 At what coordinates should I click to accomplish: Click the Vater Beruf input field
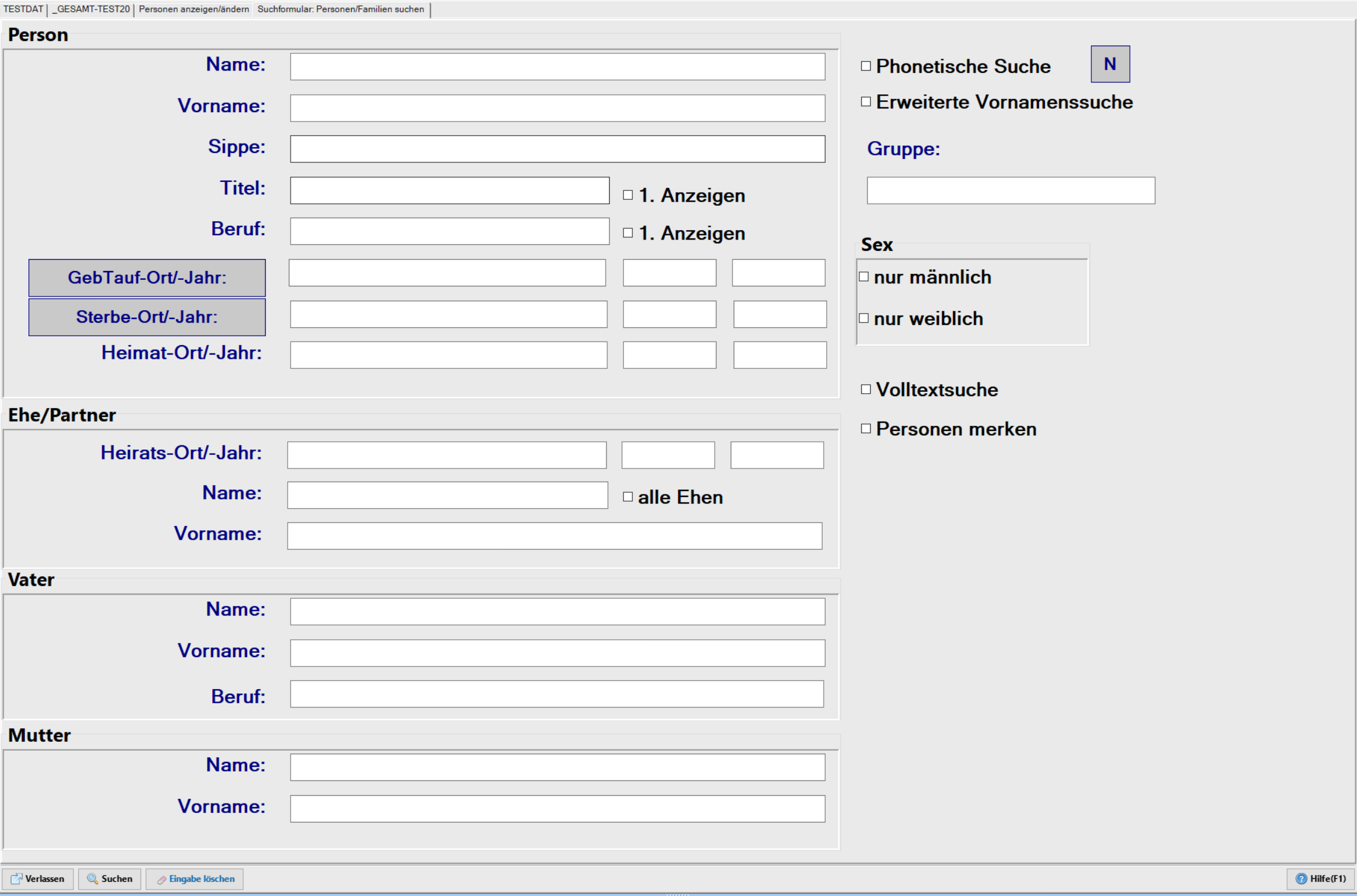pos(556,694)
